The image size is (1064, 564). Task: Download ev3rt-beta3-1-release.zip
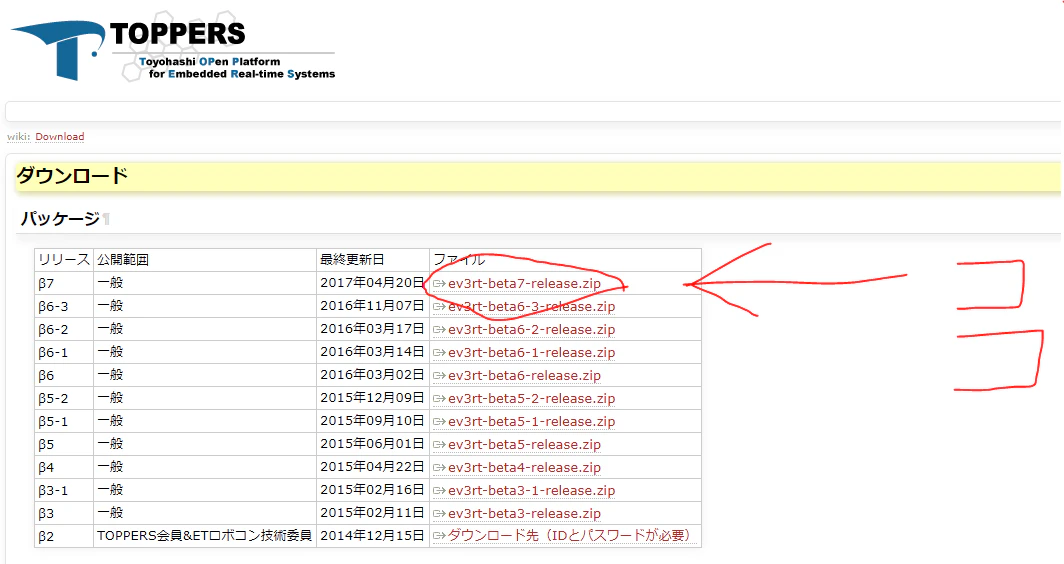[x=531, y=491]
